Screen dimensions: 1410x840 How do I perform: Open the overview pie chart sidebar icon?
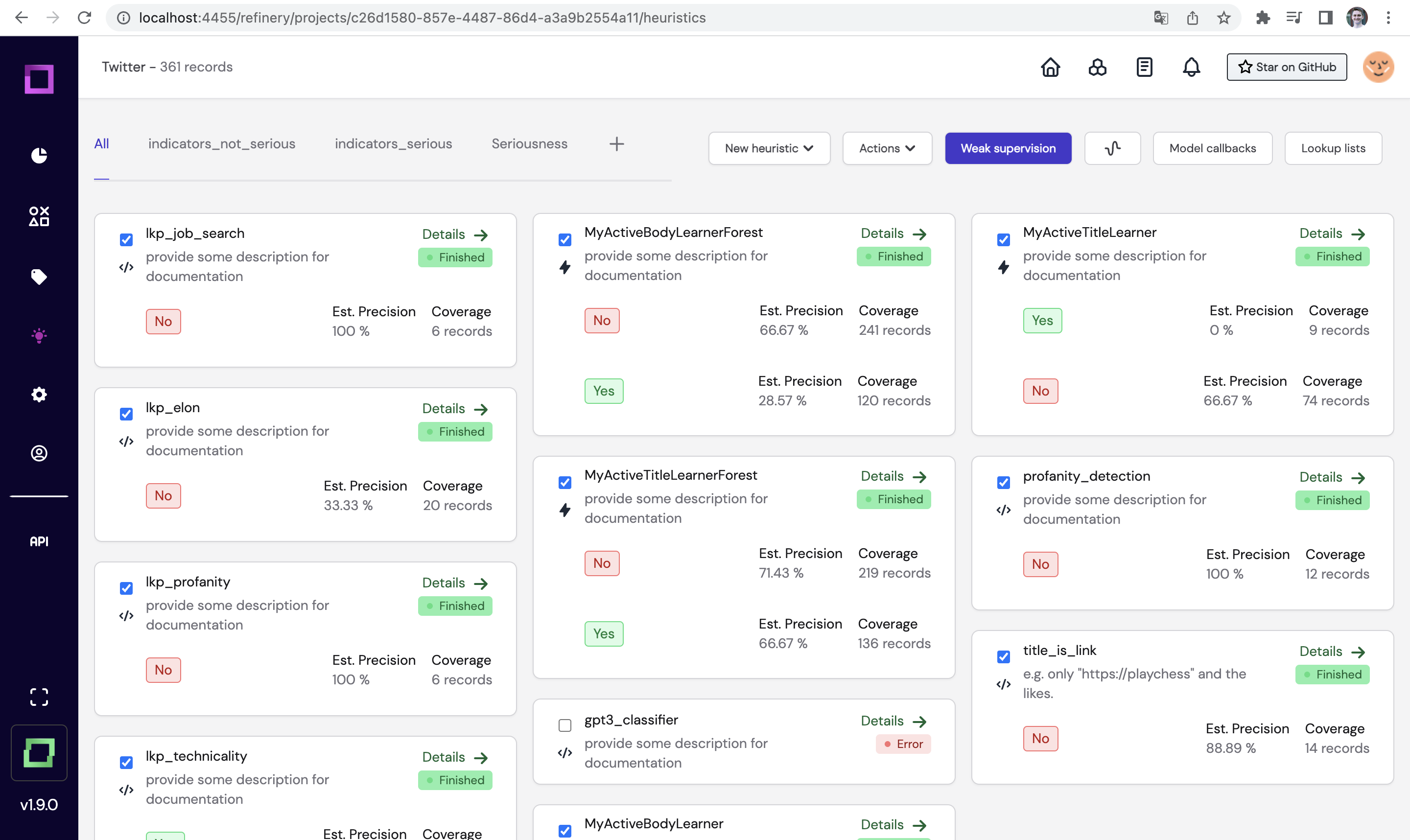pos(39,155)
